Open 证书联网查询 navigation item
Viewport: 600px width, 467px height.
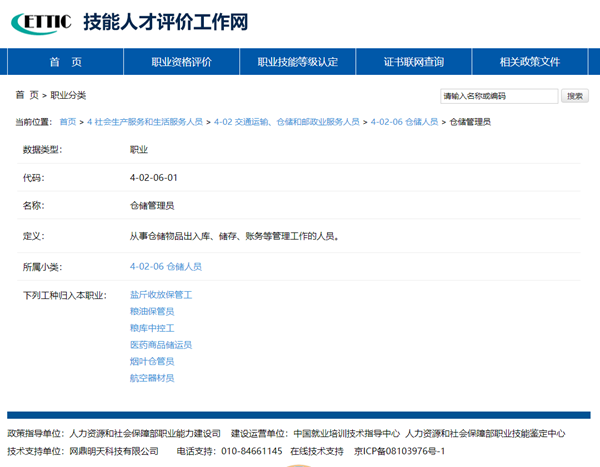(x=413, y=62)
